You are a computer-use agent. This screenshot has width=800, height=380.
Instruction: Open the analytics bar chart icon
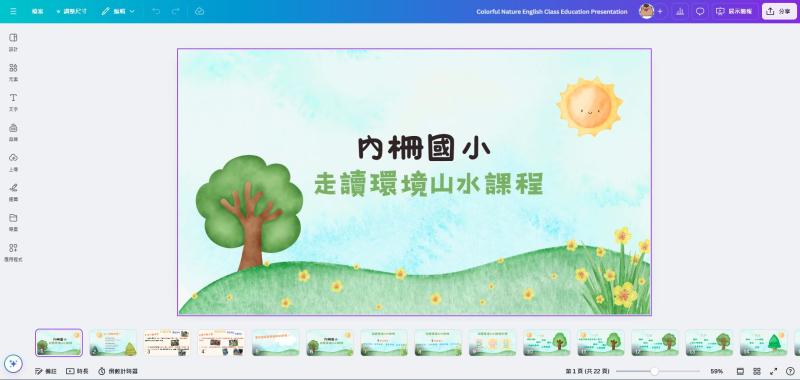(x=680, y=11)
